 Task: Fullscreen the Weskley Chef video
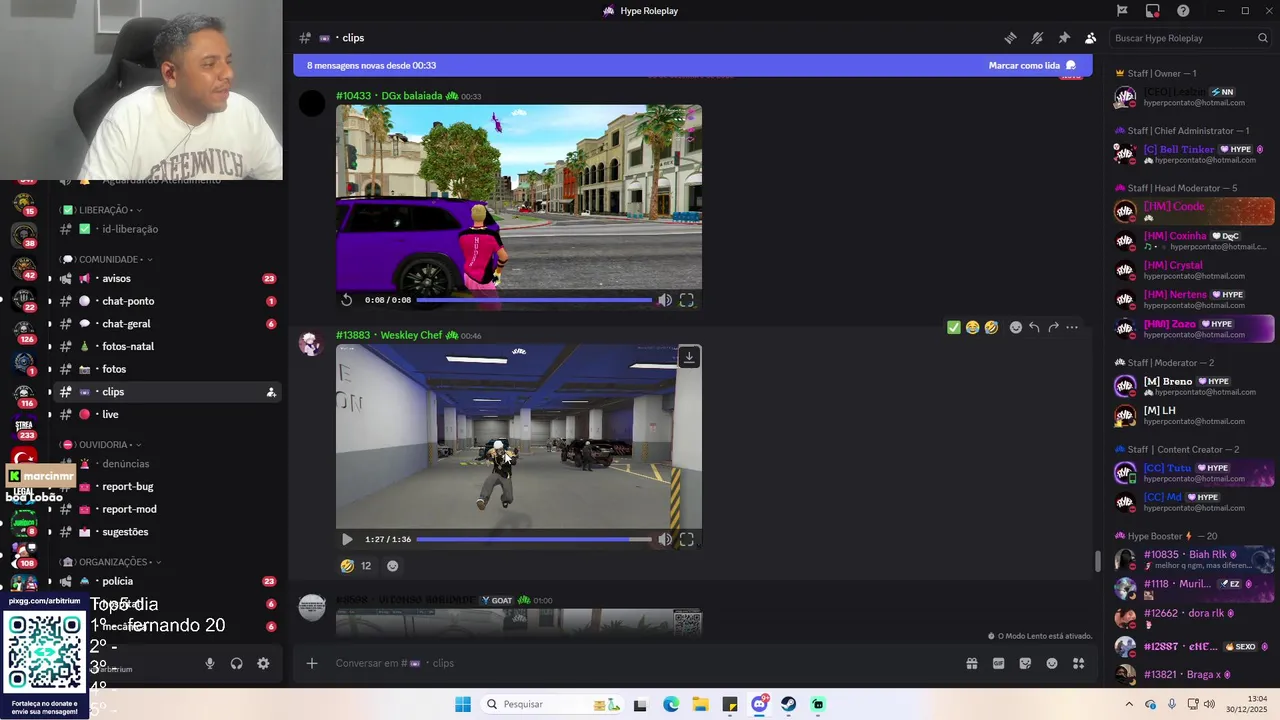pyautogui.click(x=687, y=539)
